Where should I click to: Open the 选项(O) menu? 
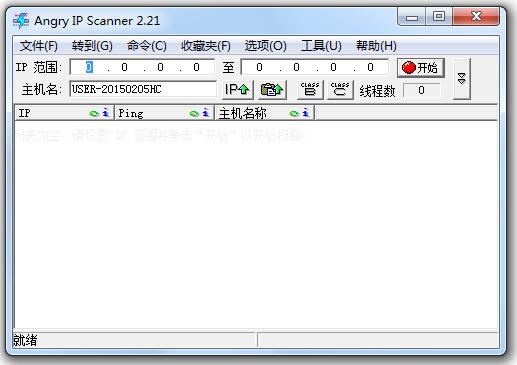click(x=265, y=46)
